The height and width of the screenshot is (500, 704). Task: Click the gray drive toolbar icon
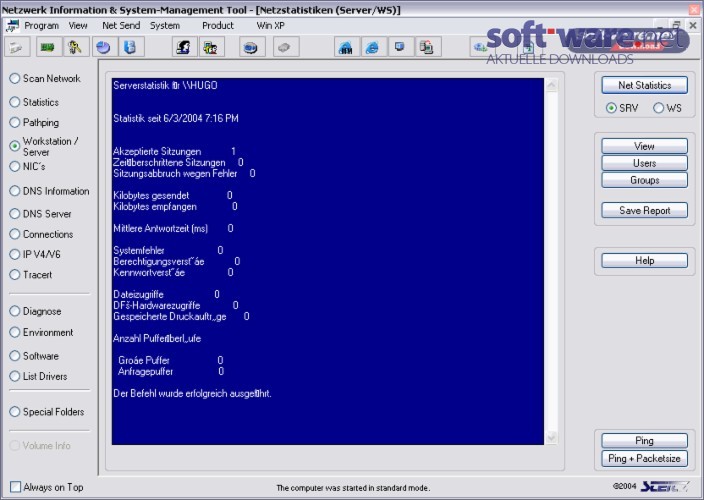point(286,47)
